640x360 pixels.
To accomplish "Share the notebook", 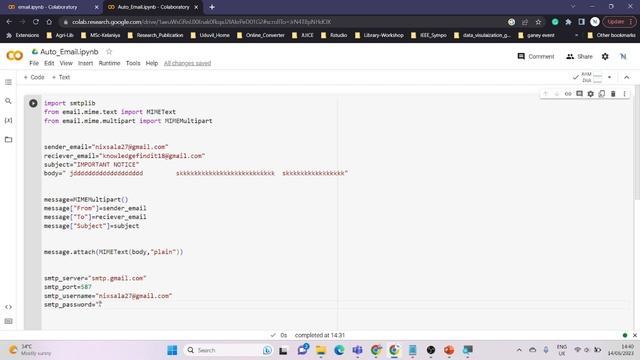I will 579,56.
